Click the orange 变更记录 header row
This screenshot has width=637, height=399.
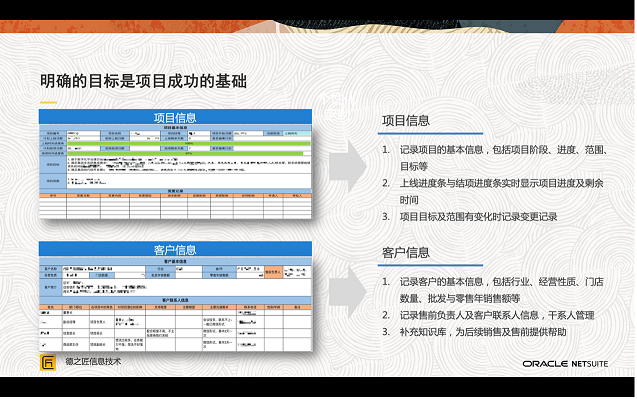point(175,195)
